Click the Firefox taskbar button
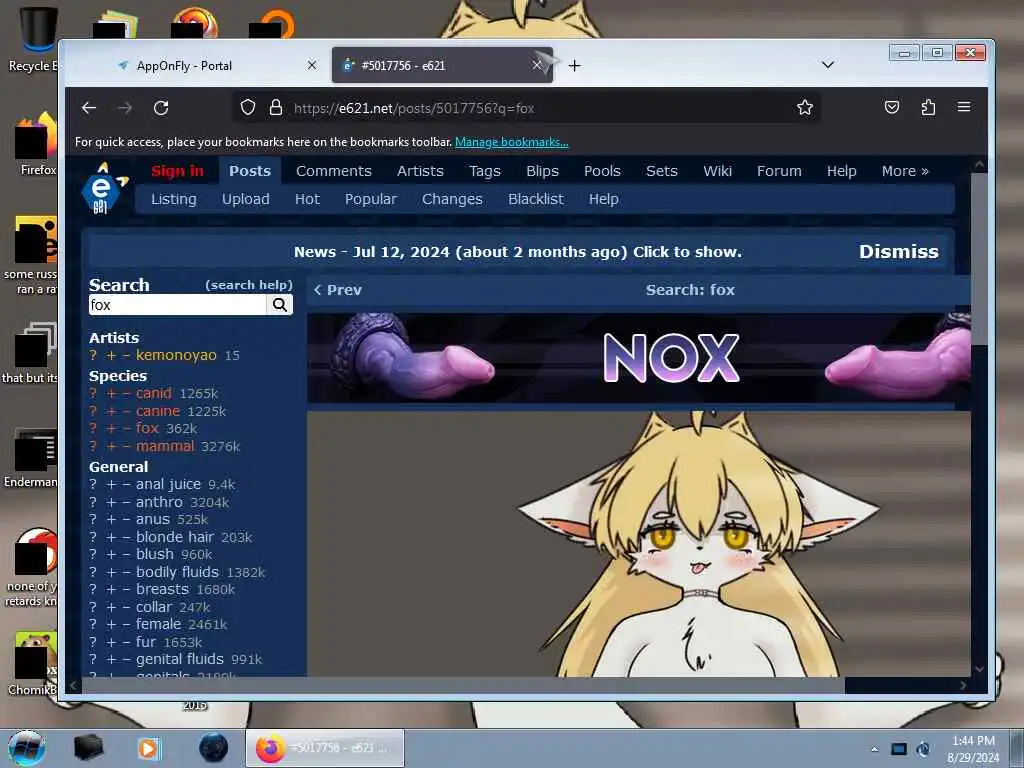Screen dimensions: 1024x768 click(x=325, y=748)
